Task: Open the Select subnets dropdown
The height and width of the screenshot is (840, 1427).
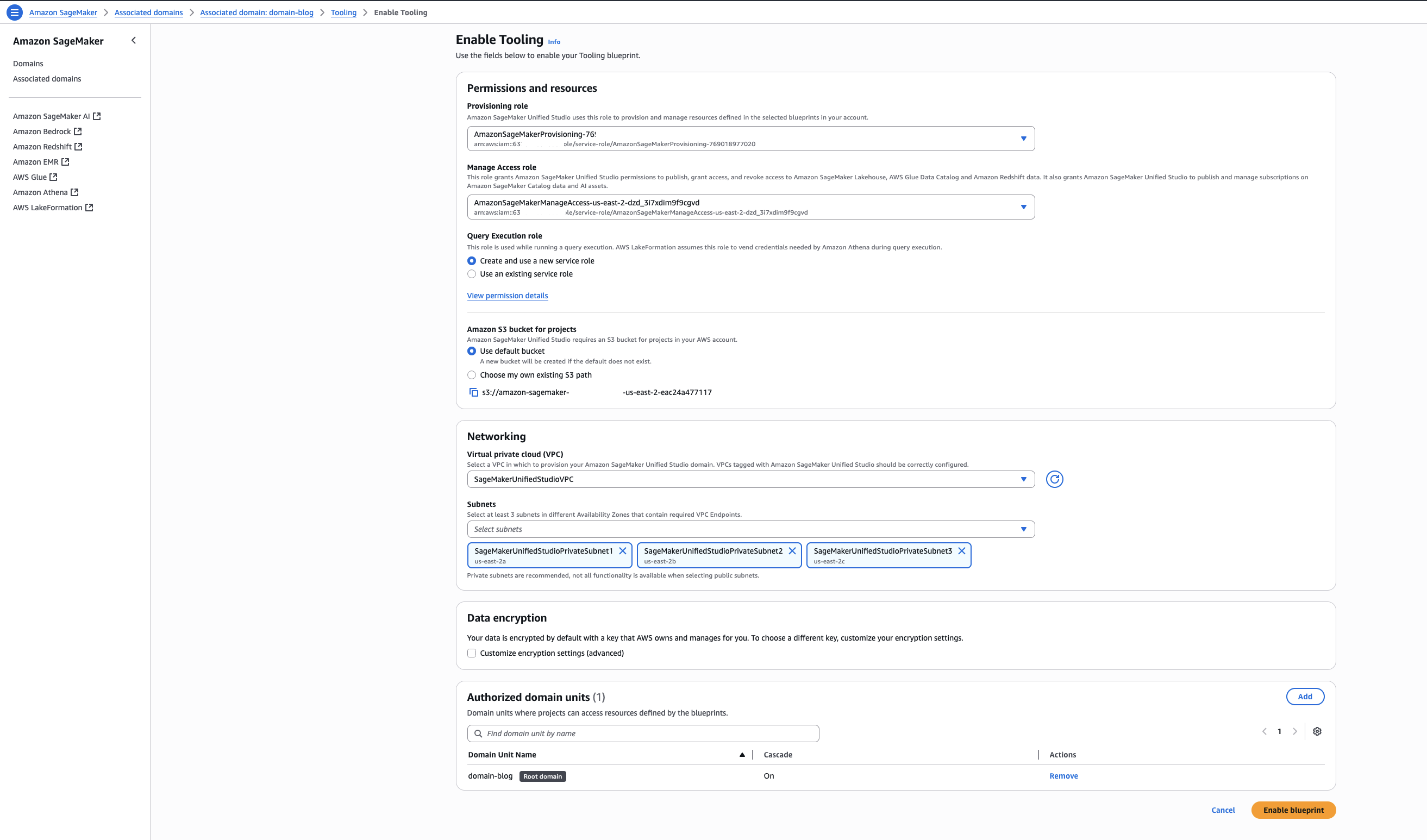Action: tap(750, 529)
